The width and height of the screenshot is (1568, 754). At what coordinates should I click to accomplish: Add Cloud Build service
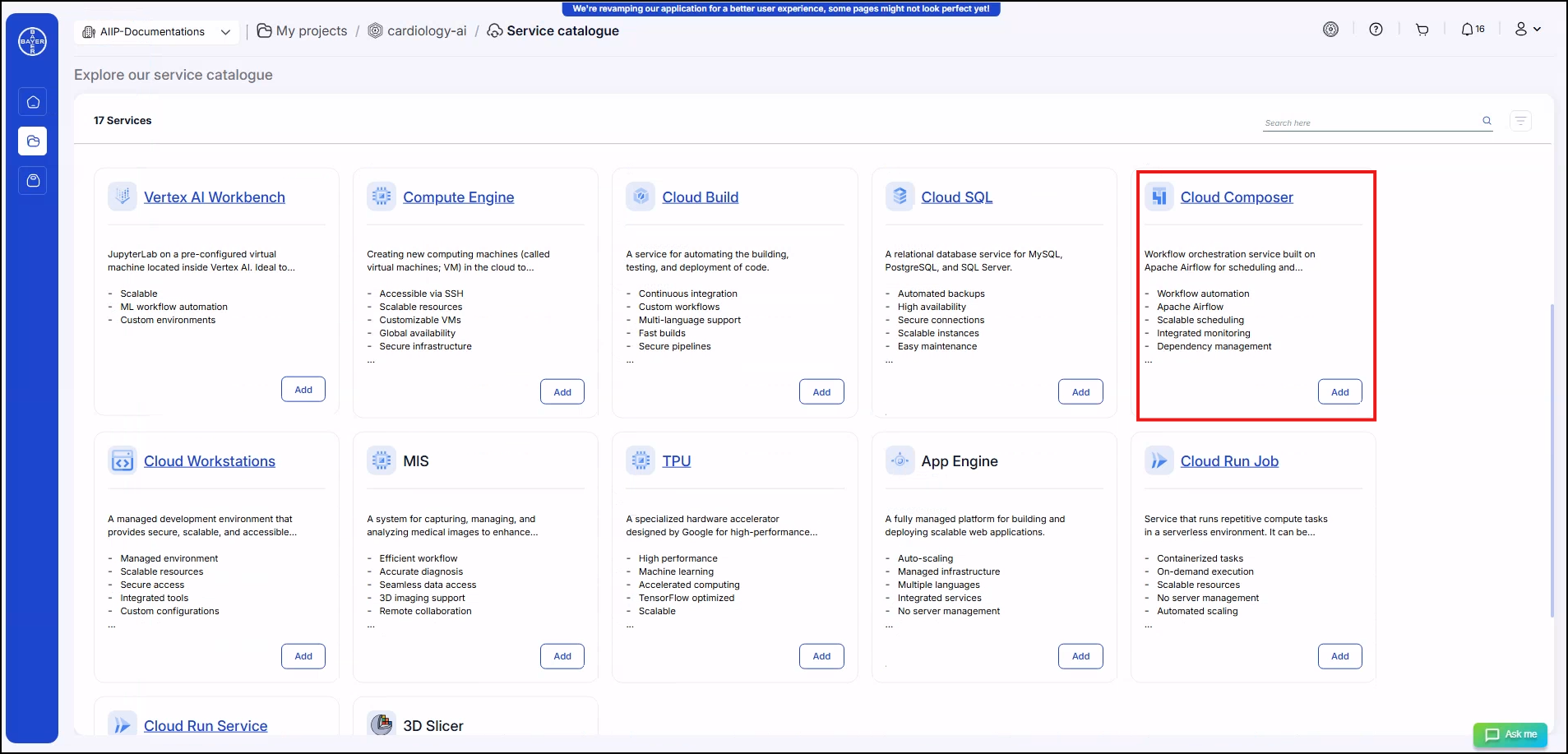[x=821, y=392]
